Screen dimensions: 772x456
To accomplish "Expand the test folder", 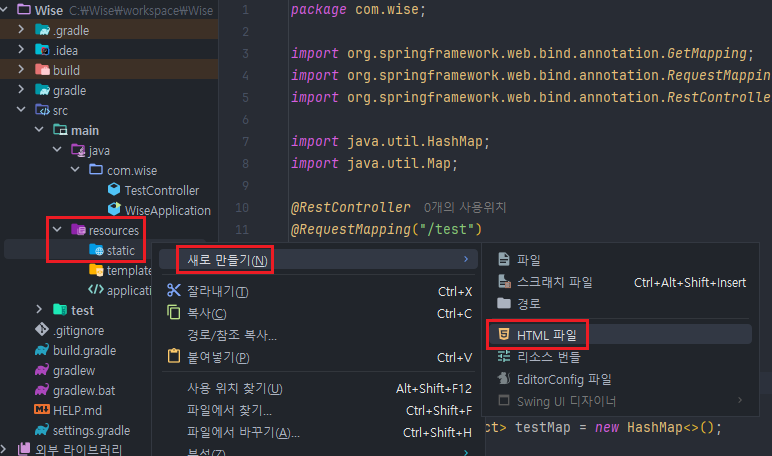I will pyautogui.click(x=39, y=309).
